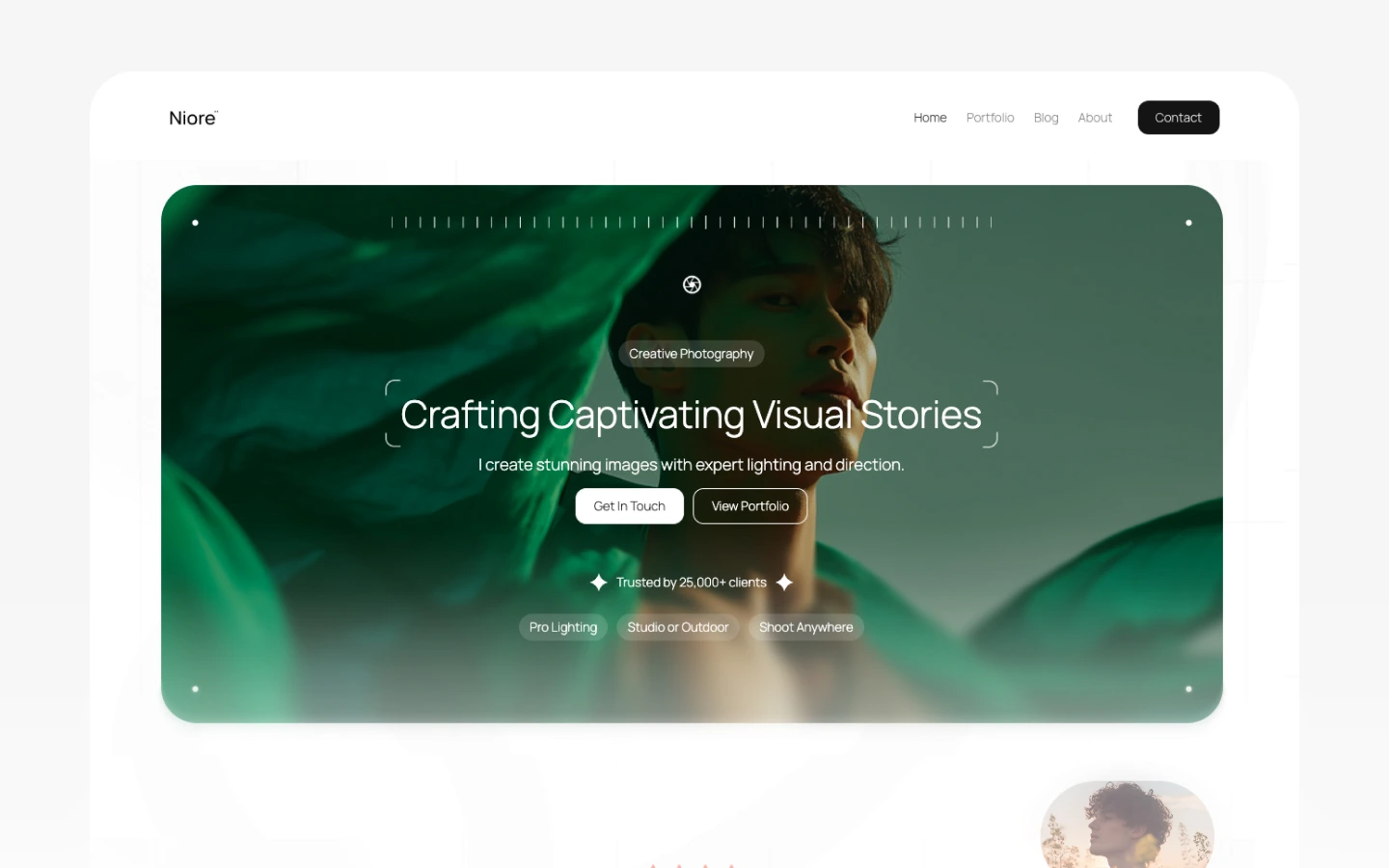The image size is (1389, 868).
Task: Click the top-left corner dot of hero
Action: (195, 223)
